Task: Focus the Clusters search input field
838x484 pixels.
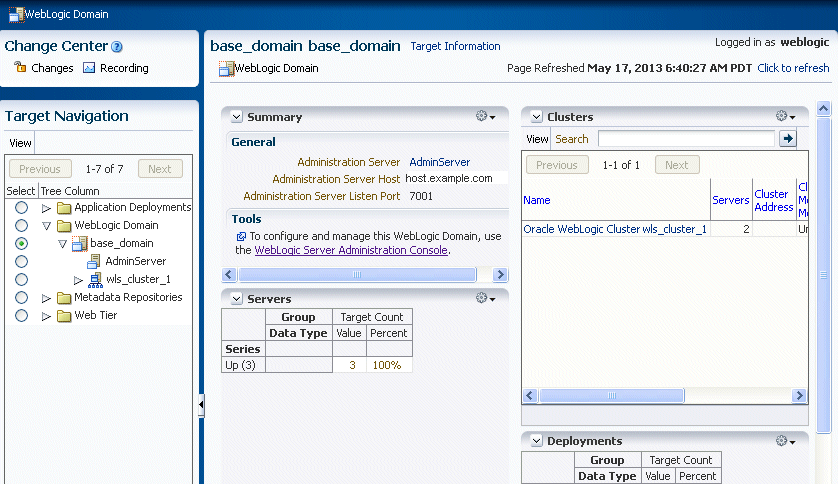Action: (x=686, y=139)
